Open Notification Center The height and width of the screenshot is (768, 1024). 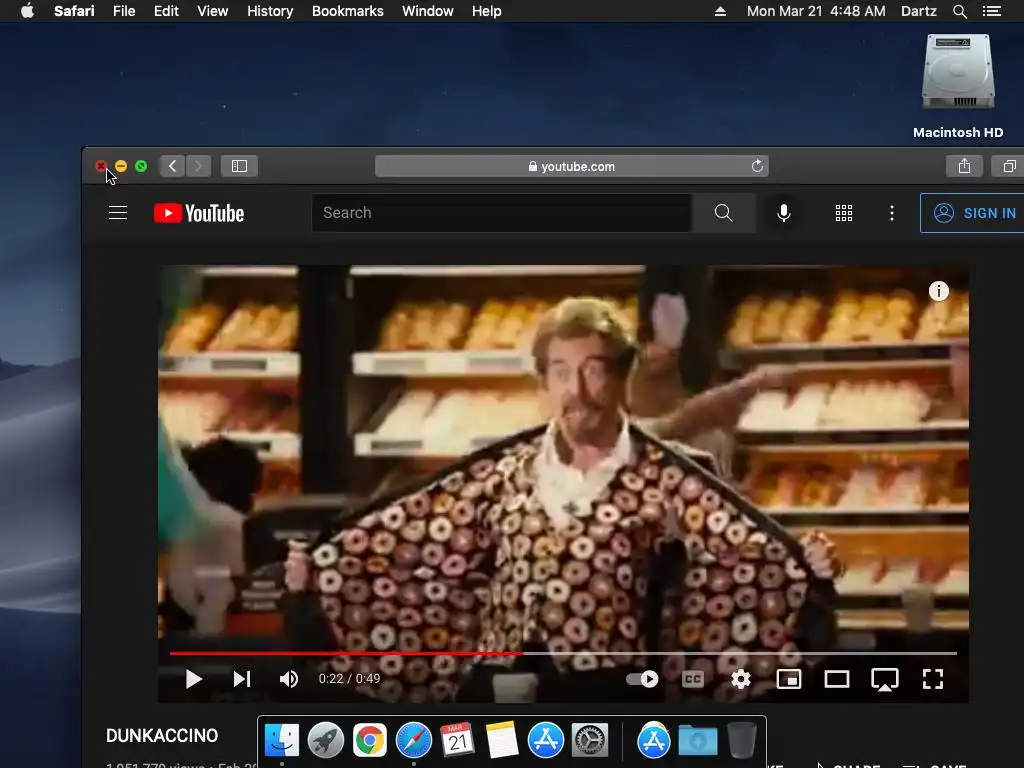992,11
